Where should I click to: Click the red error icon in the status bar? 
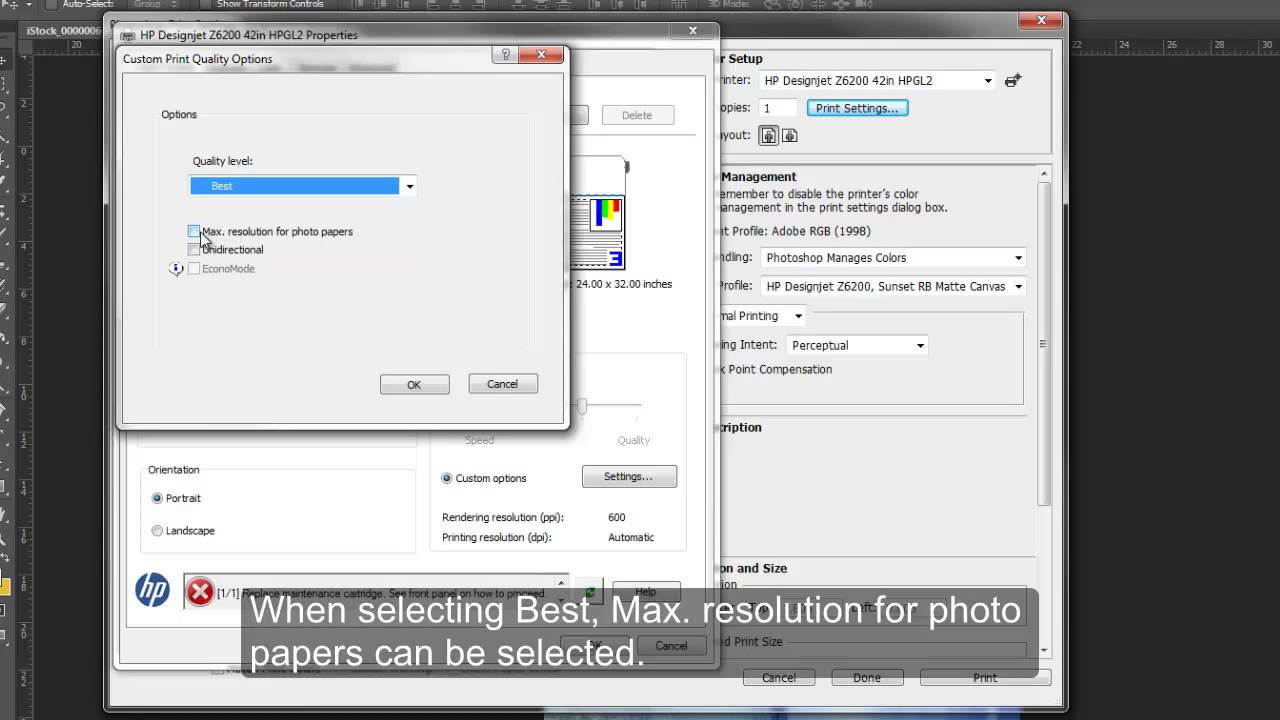[x=200, y=591]
